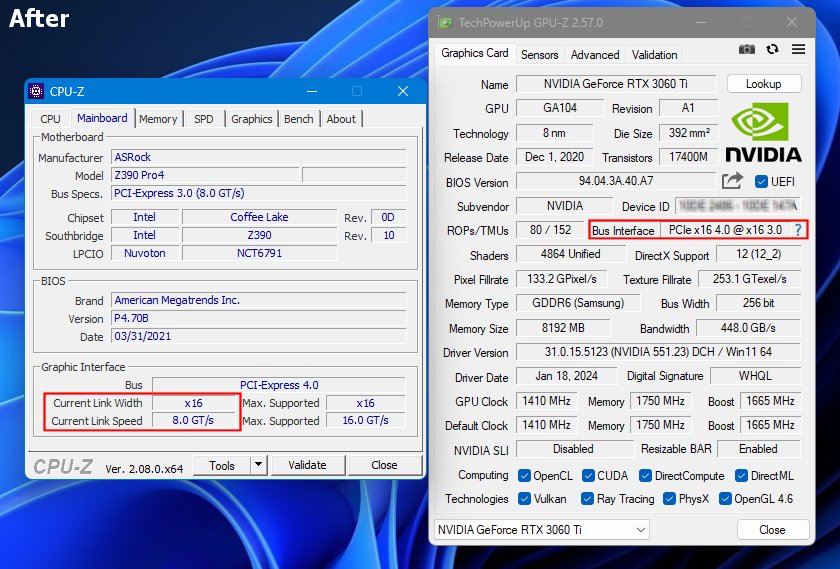Screen dimensions: 840x569
Task: Click the Current Link Width x16 value
Action: pos(194,403)
